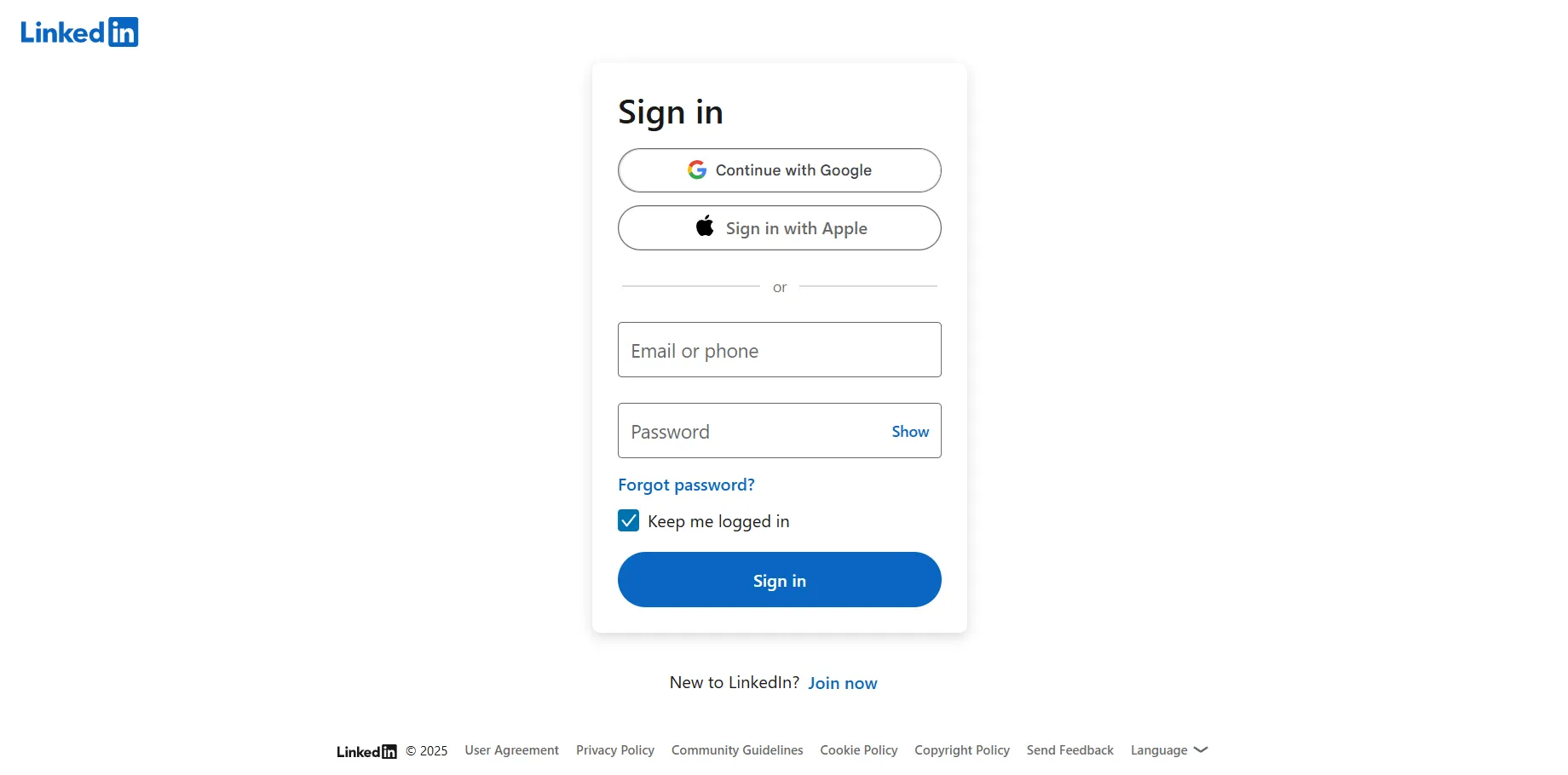Image resolution: width=1568 pixels, height=775 pixels.
Task: Open the Forgot password link
Action: click(x=685, y=485)
